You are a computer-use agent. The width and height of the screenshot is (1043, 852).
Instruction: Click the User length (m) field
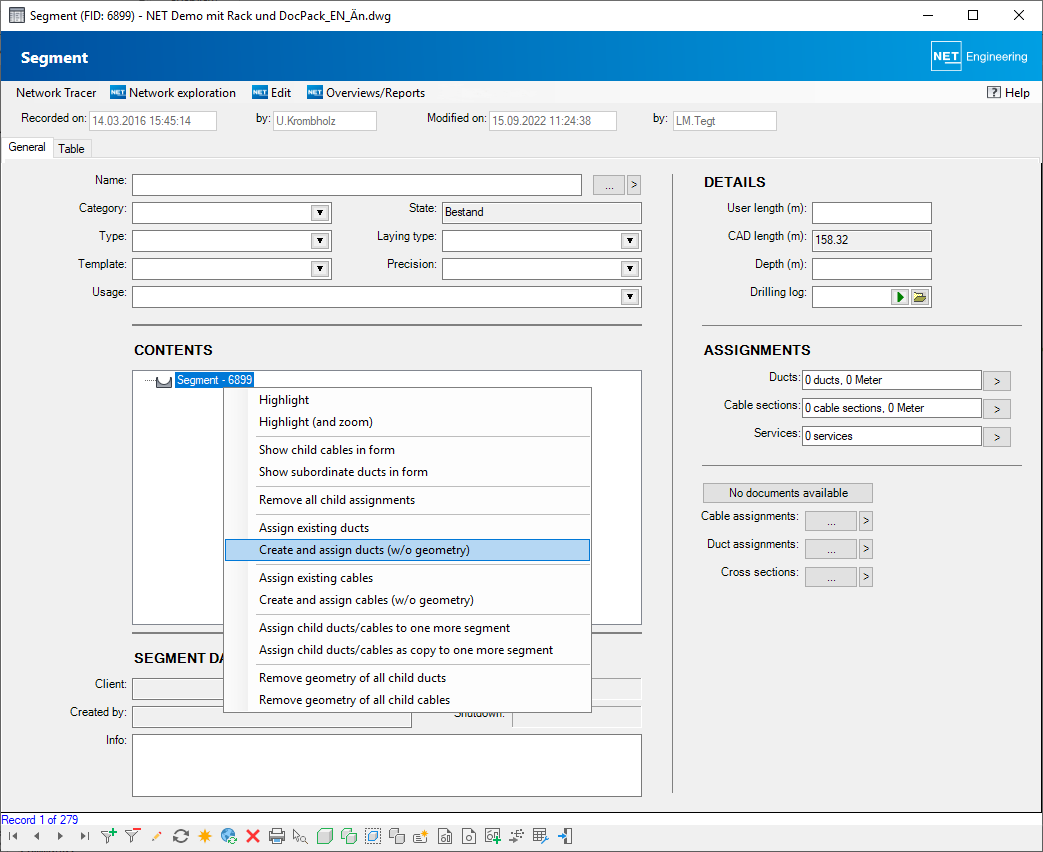click(x=871, y=213)
